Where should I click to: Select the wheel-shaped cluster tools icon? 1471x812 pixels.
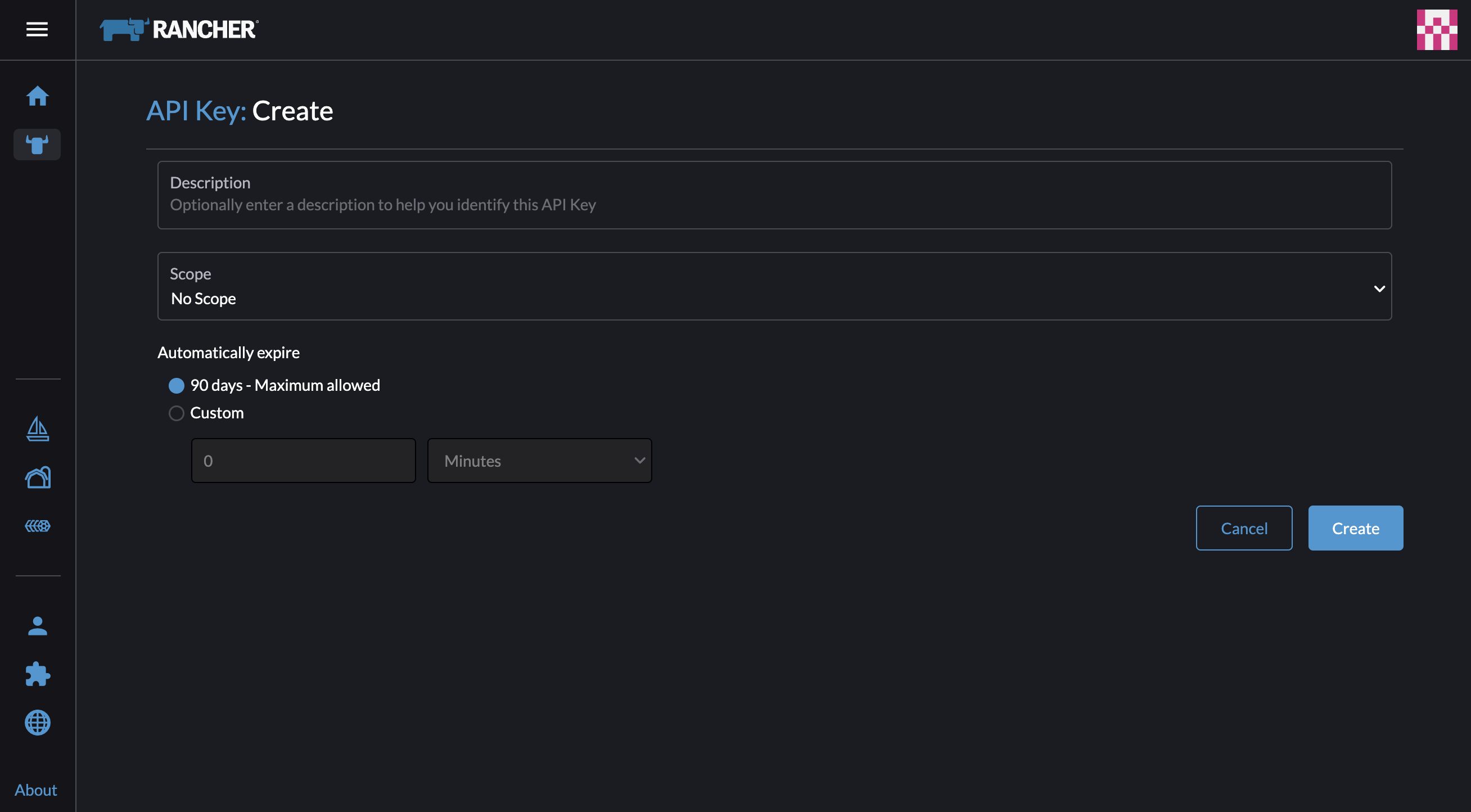[37, 526]
